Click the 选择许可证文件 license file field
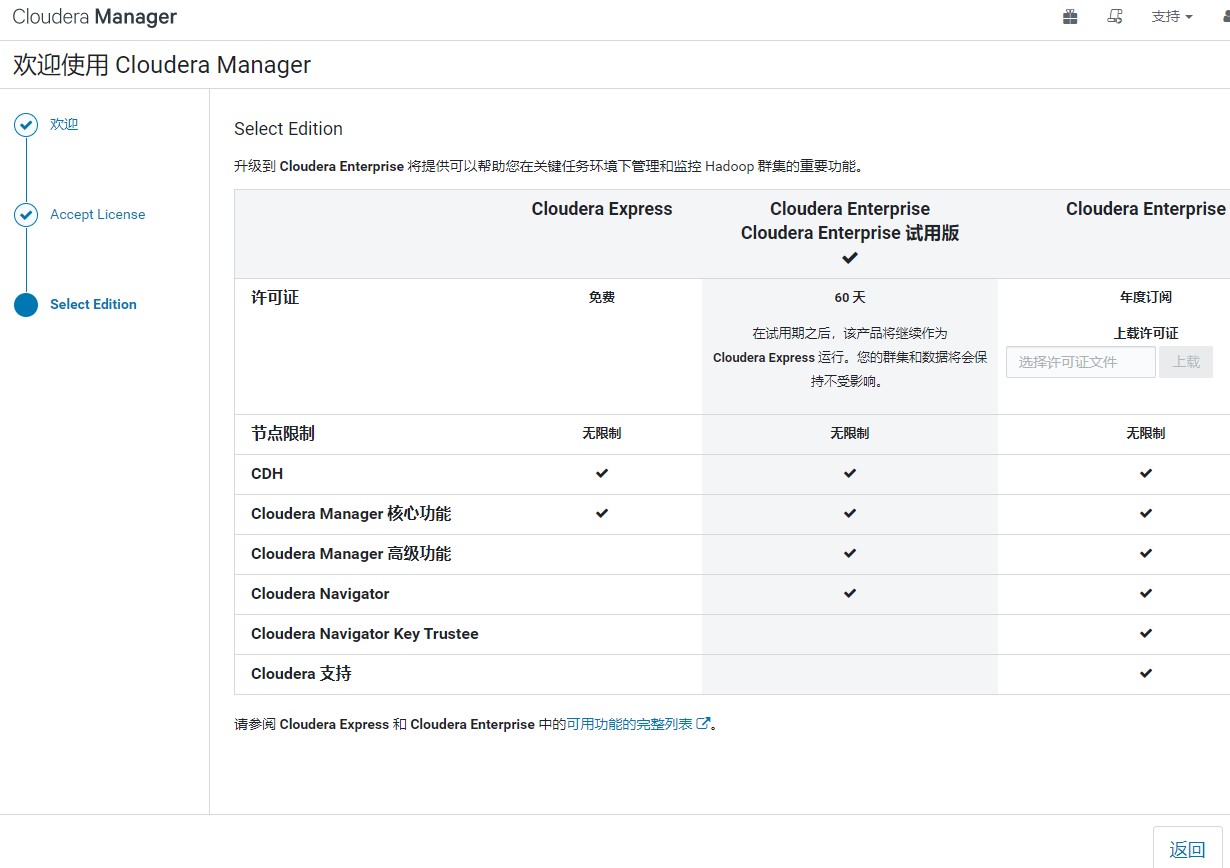The image size is (1230, 868). (x=1081, y=362)
